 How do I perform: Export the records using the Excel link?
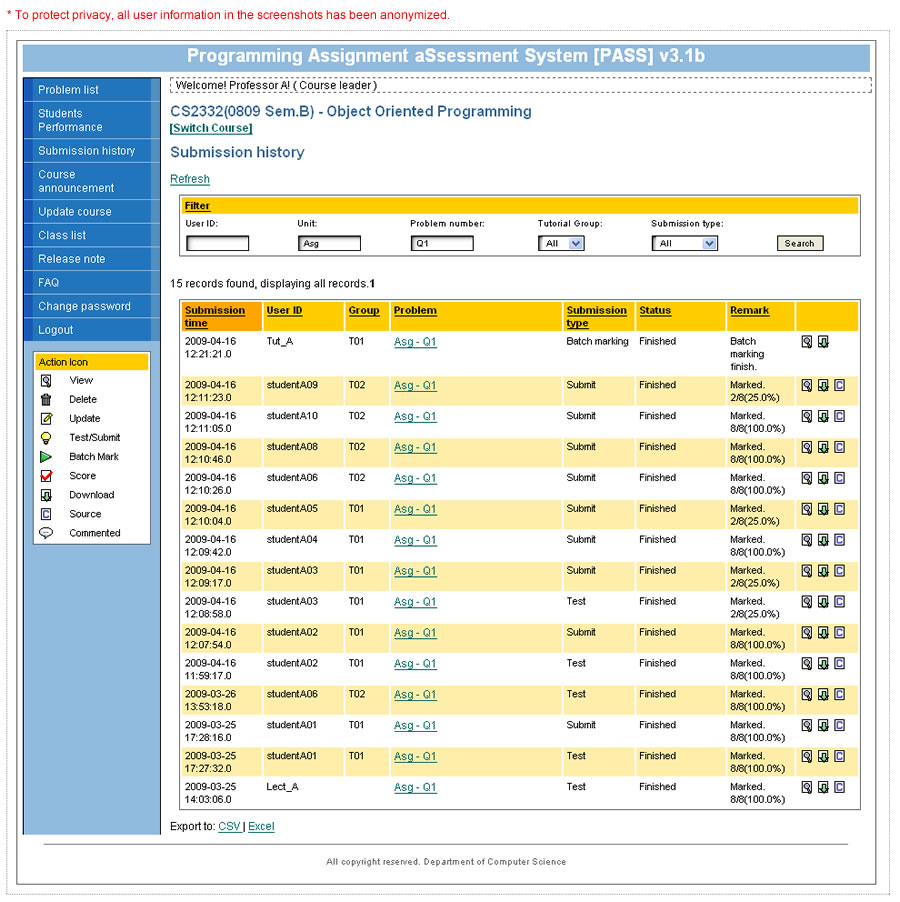click(261, 827)
